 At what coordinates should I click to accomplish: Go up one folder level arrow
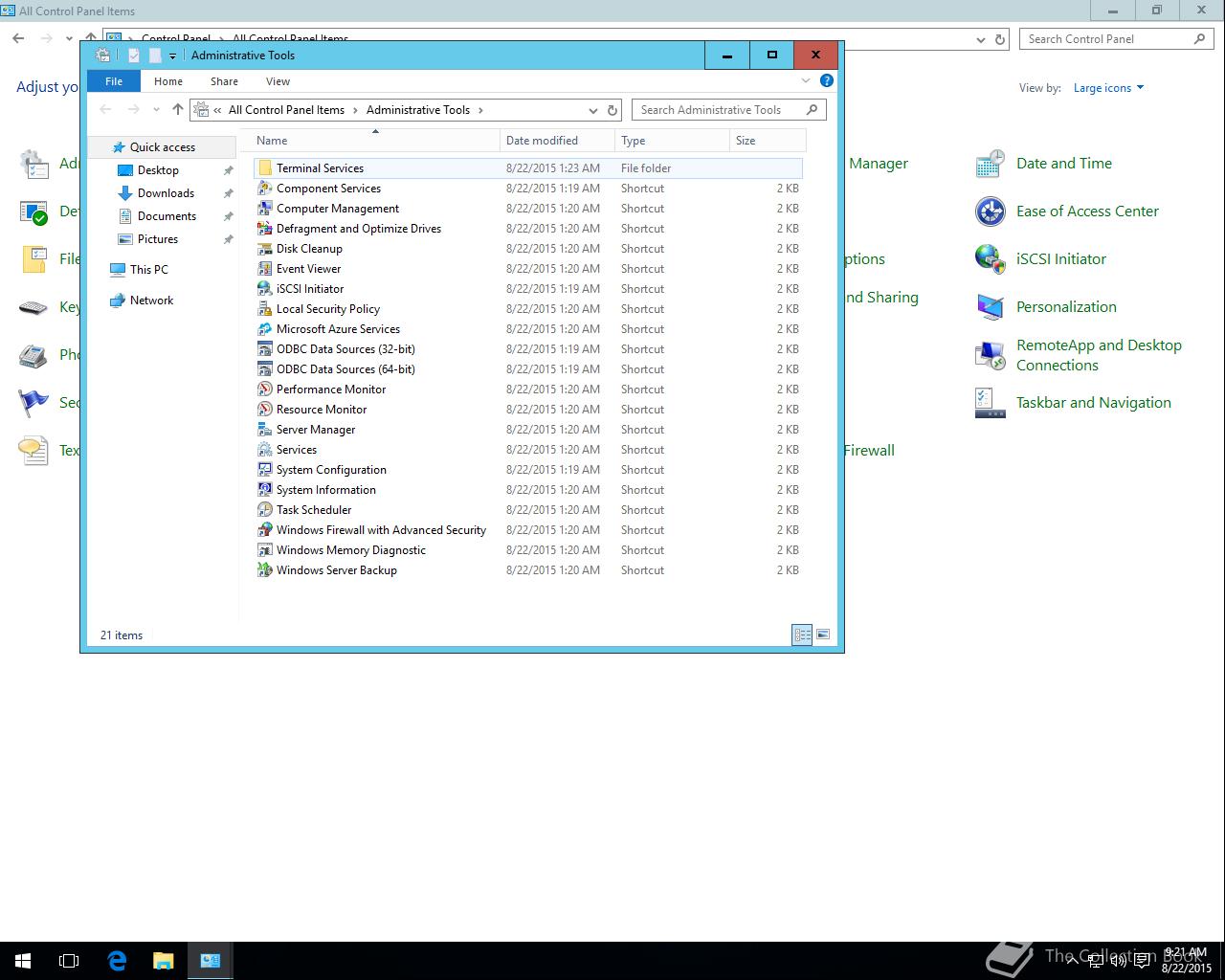[178, 110]
